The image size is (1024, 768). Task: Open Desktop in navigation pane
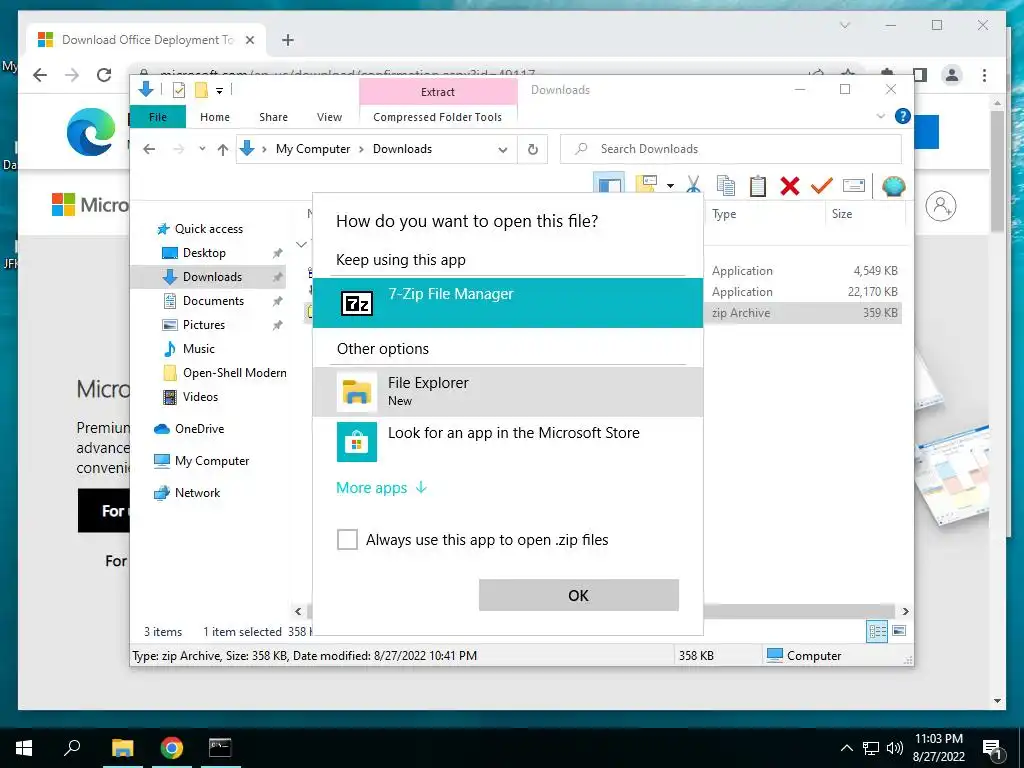point(204,253)
